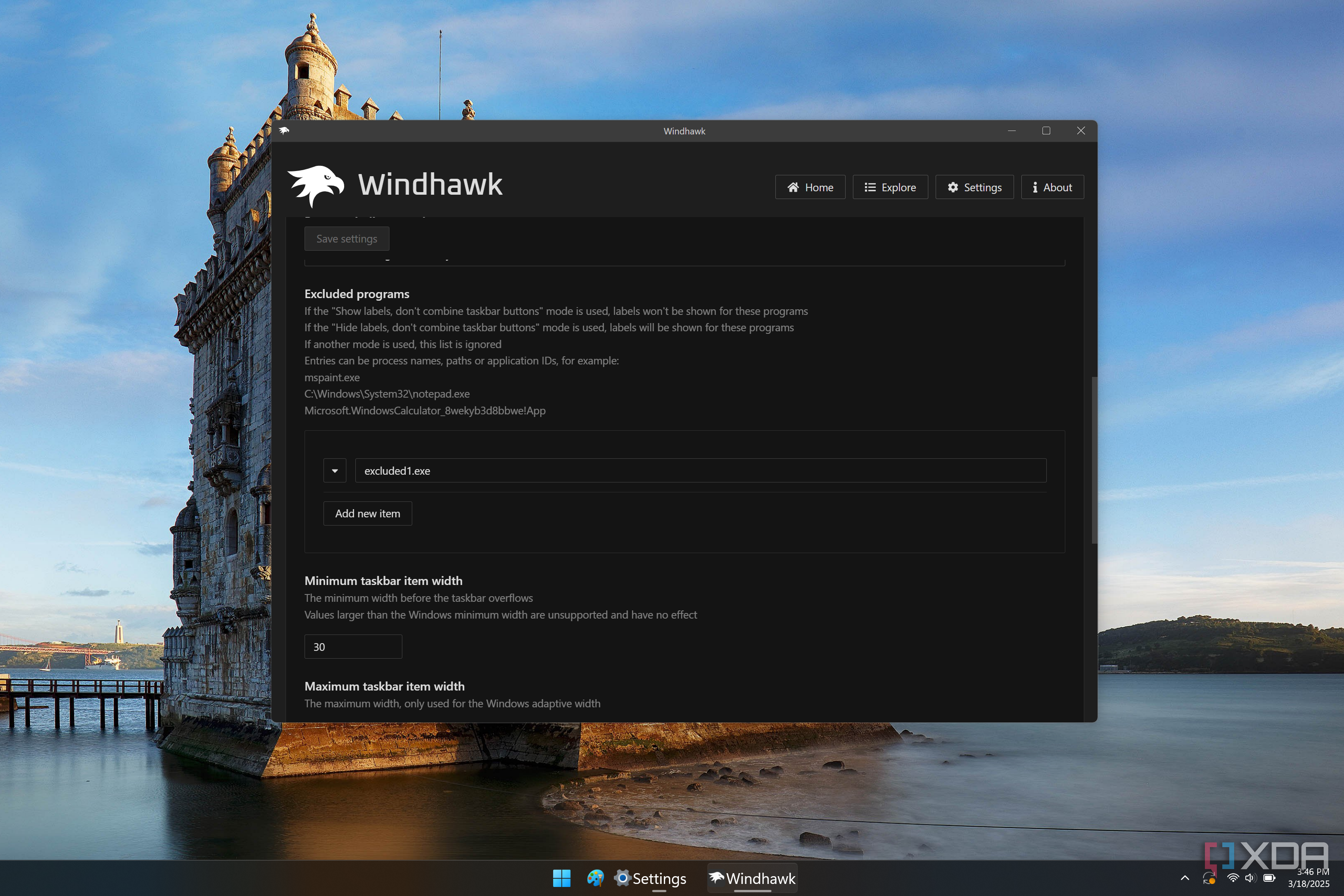Open Windhawk Settings tab
The width and height of the screenshot is (1344, 896).
tap(974, 187)
